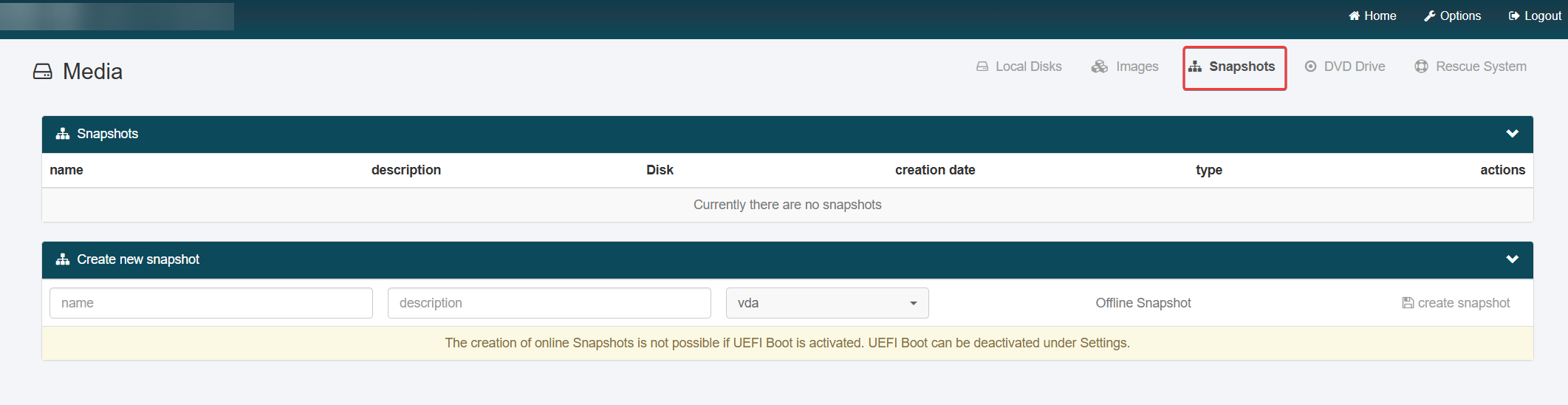Click the create snapshot button
Screen dimensions: 1568x405
coord(1456,303)
